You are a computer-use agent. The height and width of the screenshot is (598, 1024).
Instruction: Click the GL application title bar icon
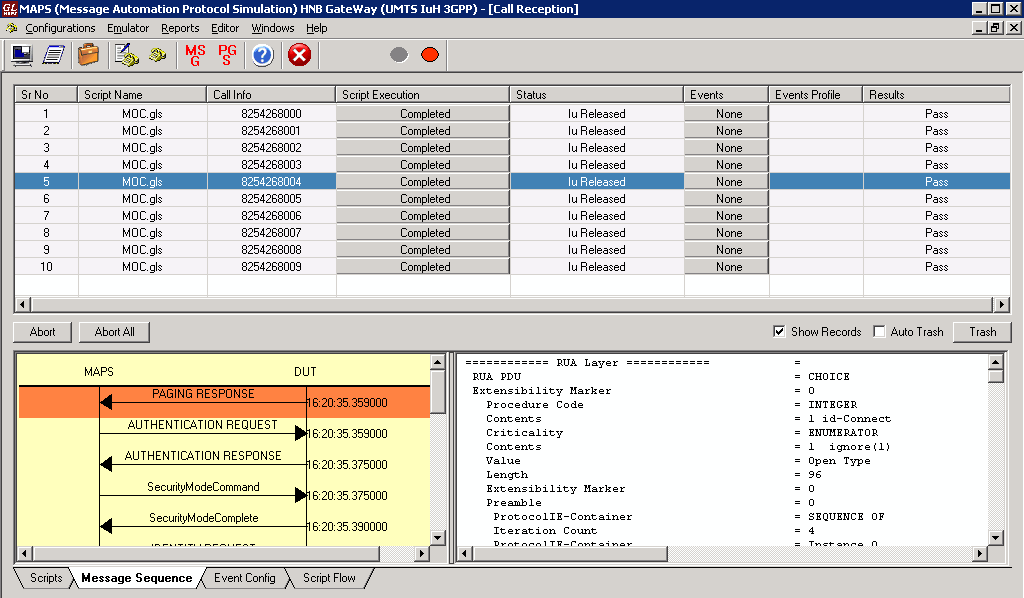(x=9, y=8)
